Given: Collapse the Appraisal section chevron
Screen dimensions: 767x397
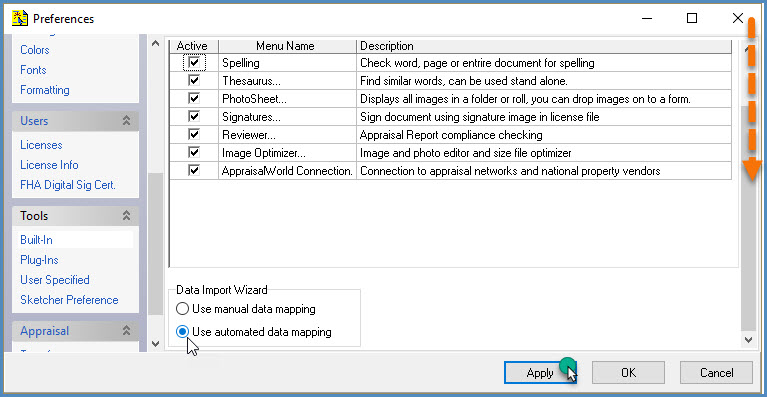Looking at the screenshot, I should (126, 331).
